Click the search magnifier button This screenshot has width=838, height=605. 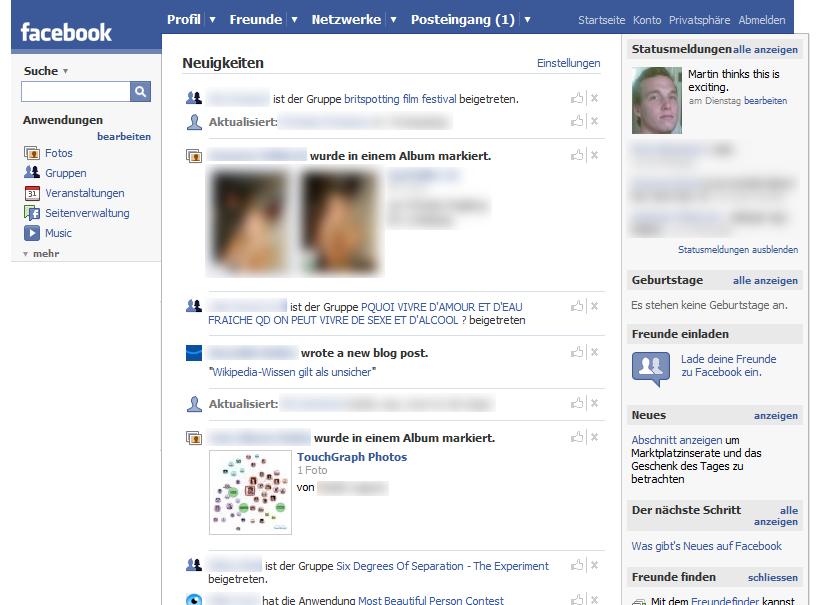point(142,91)
